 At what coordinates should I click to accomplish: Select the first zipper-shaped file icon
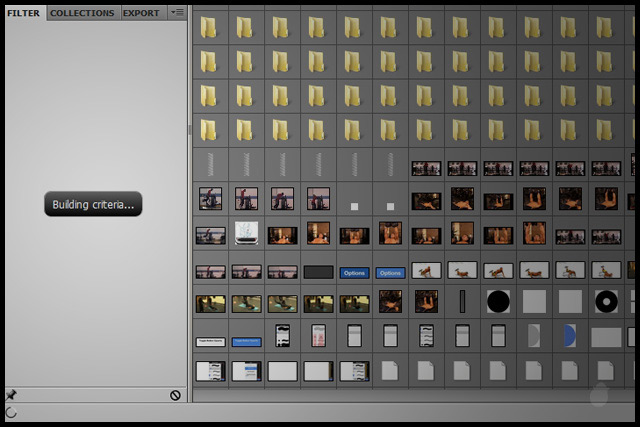(x=209, y=164)
